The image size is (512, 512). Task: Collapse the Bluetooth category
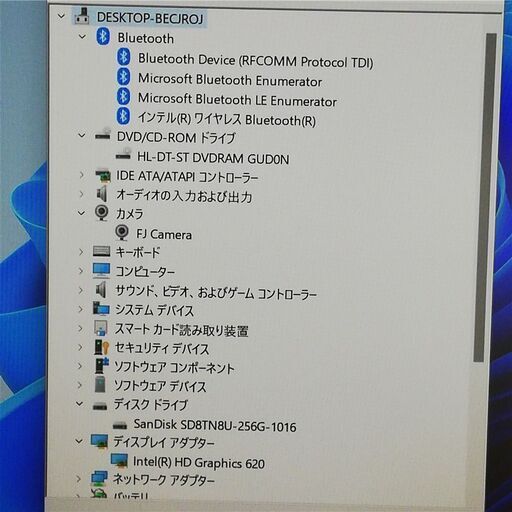click(82, 37)
